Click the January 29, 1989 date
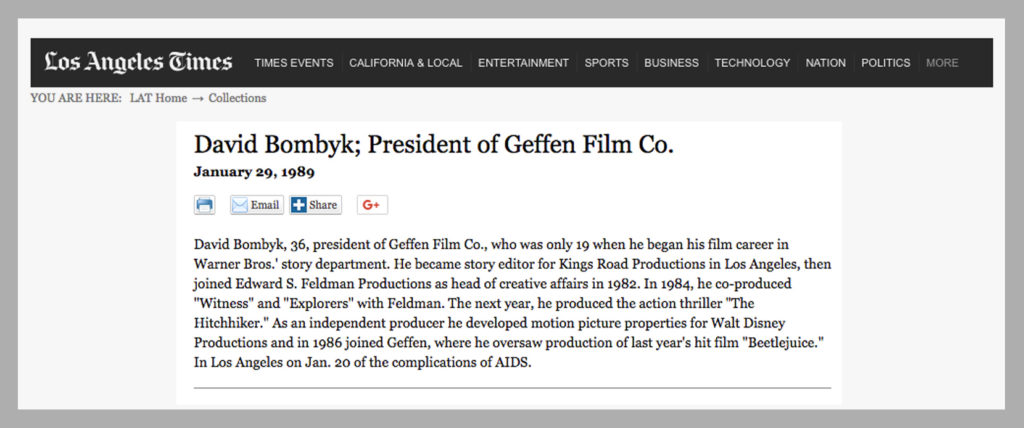 click(x=254, y=173)
